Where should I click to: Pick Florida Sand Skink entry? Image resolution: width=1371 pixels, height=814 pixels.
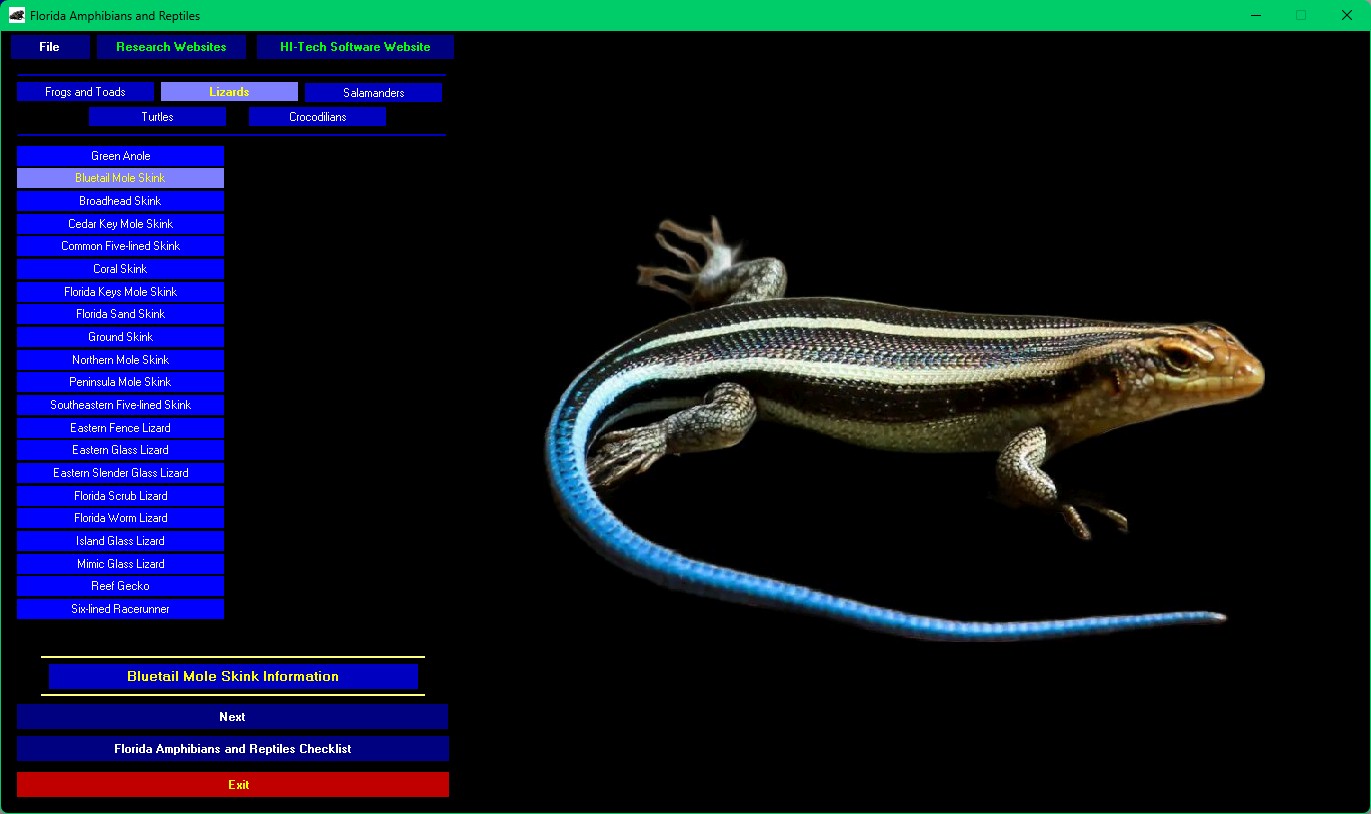pos(120,314)
